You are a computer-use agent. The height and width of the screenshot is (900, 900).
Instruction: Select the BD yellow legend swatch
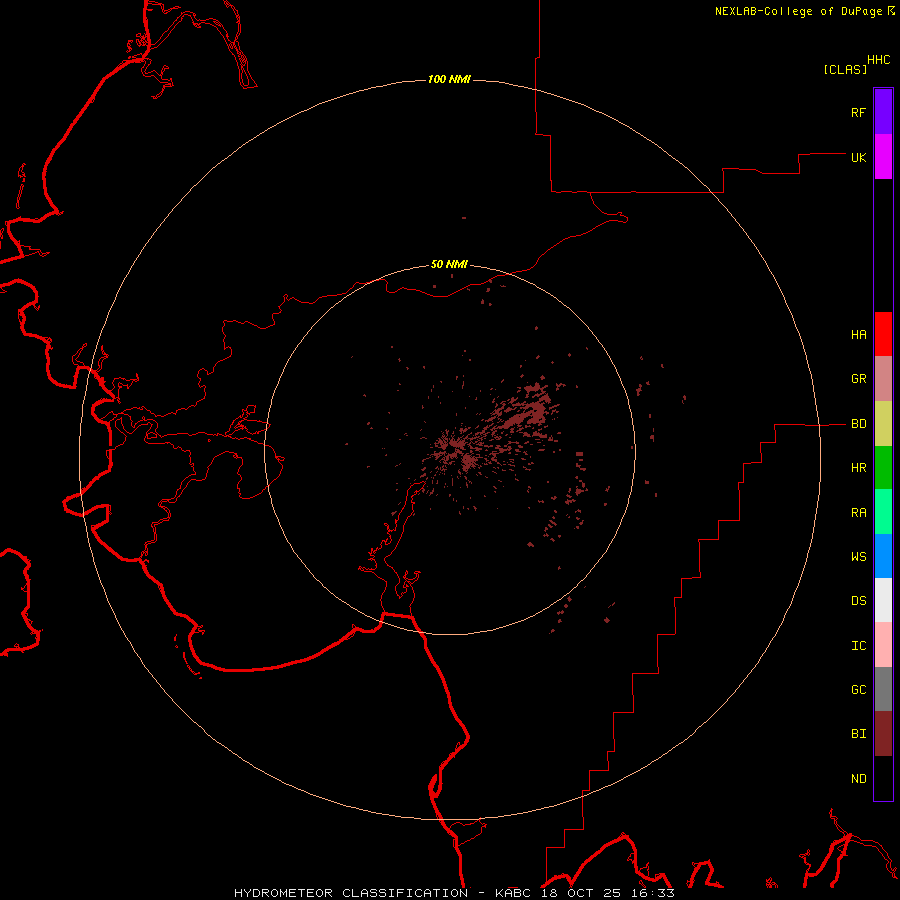pos(883,424)
